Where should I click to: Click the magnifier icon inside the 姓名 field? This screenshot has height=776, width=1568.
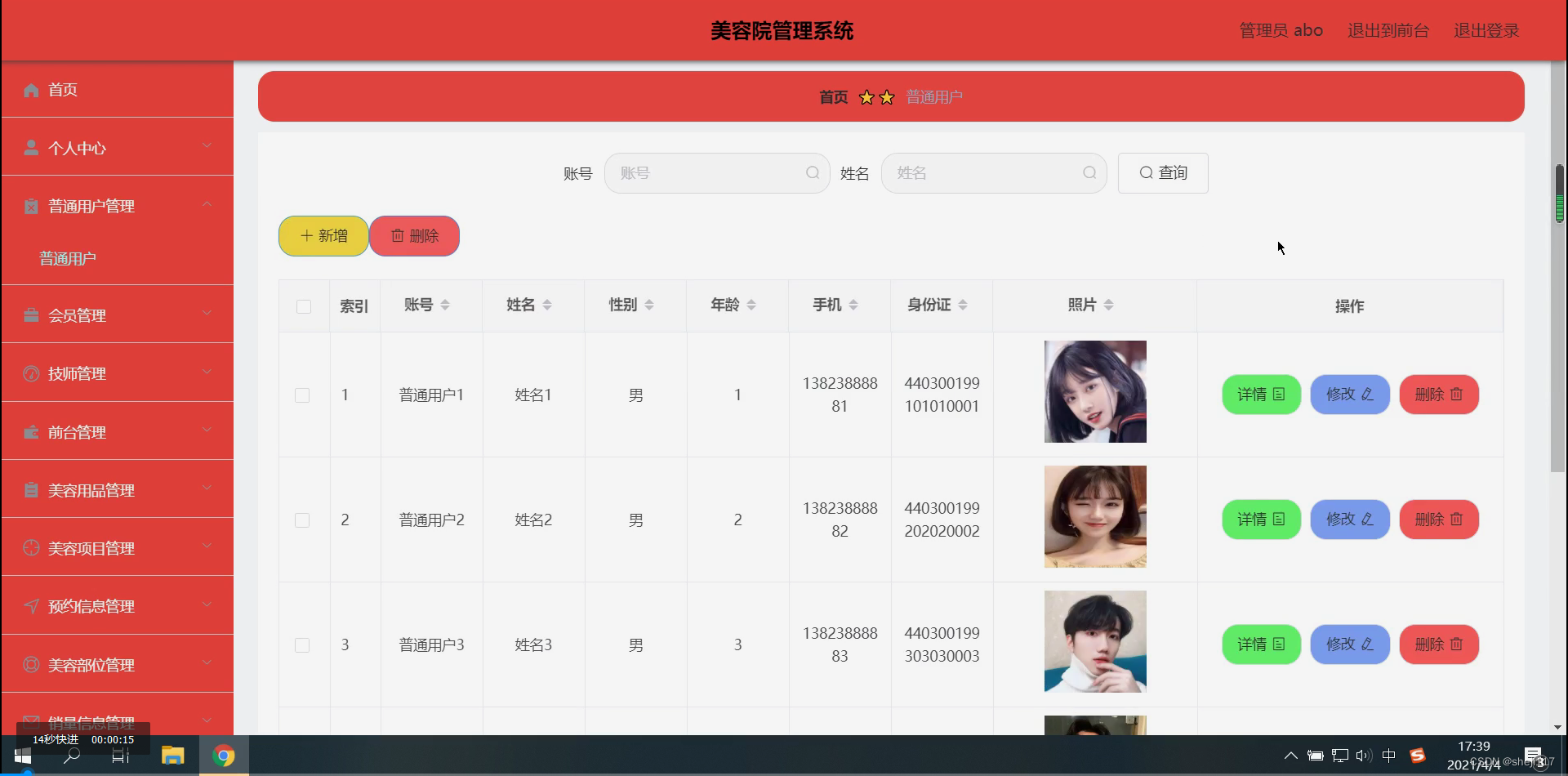pos(1089,172)
